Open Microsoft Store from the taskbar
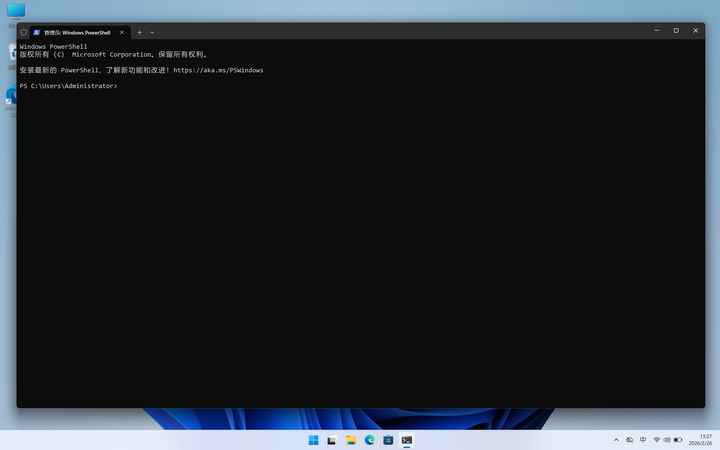This screenshot has height=450, width=720. pyautogui.click(x=388, y=440)
